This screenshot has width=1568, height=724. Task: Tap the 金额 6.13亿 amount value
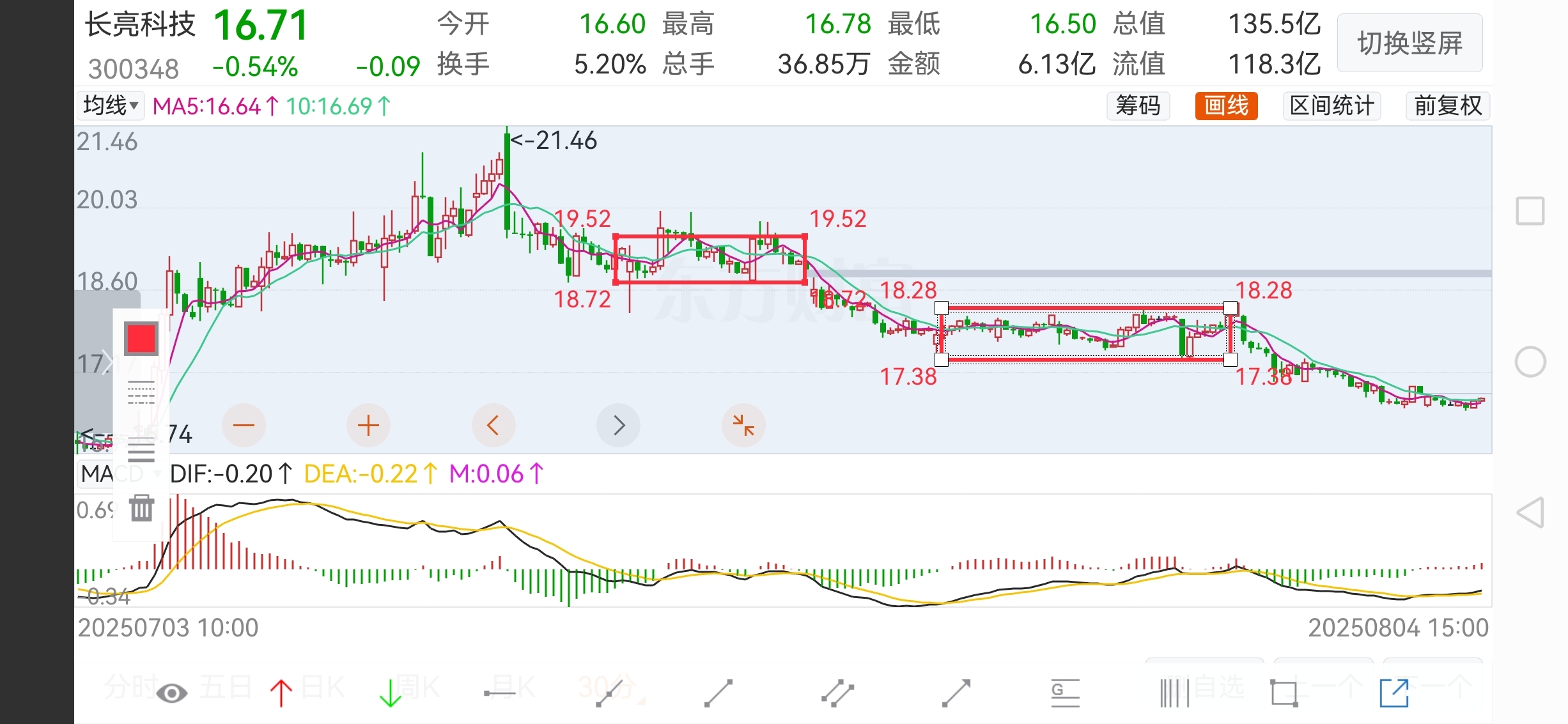pos(992,64)
